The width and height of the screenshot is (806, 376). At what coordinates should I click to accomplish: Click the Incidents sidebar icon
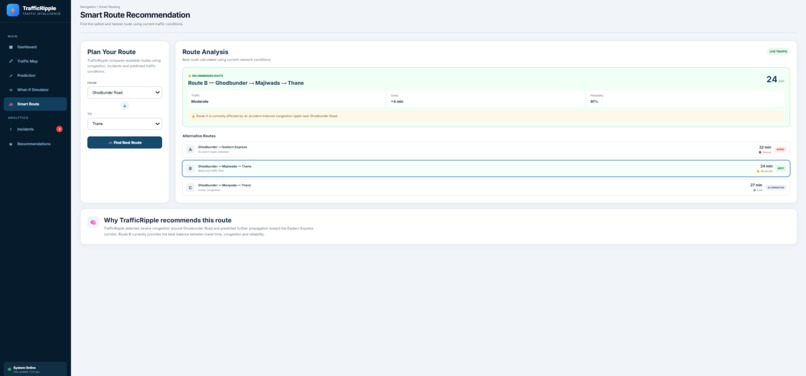click(11, 129)
